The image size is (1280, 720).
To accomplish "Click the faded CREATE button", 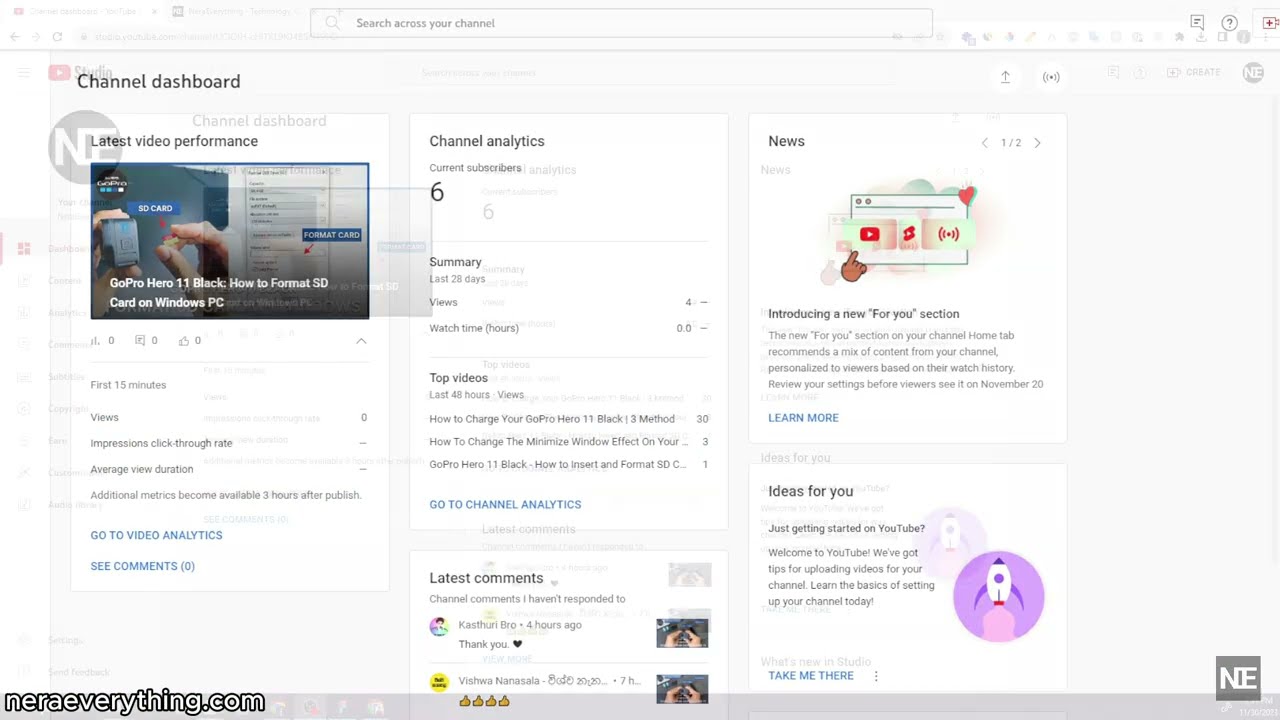I will pos(1194,72).
